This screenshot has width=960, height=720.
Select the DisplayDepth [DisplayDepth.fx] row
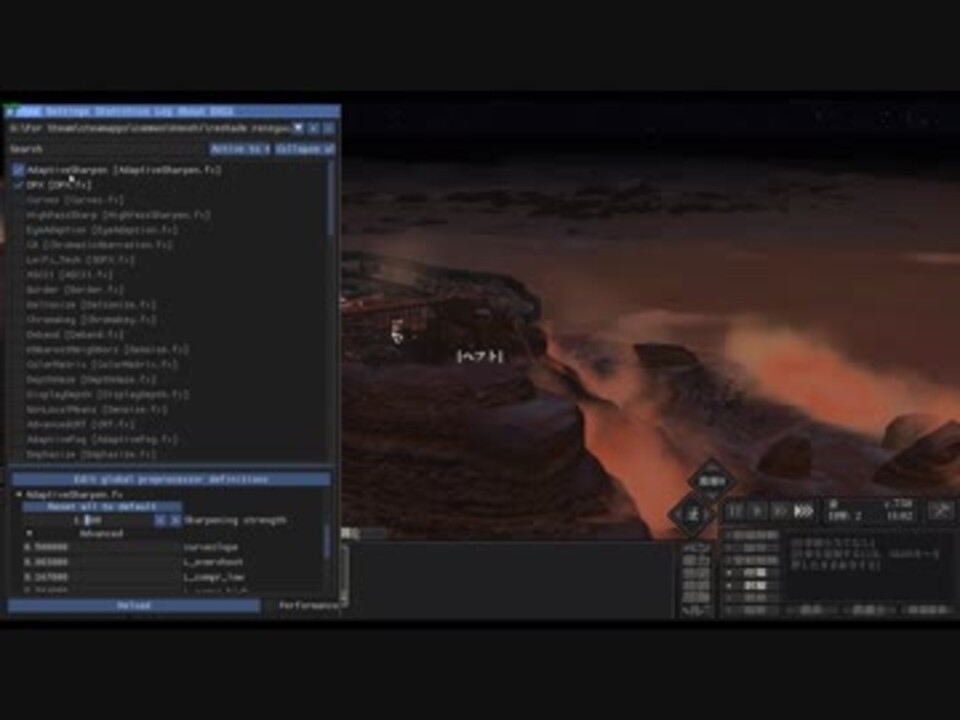(107, 394)
